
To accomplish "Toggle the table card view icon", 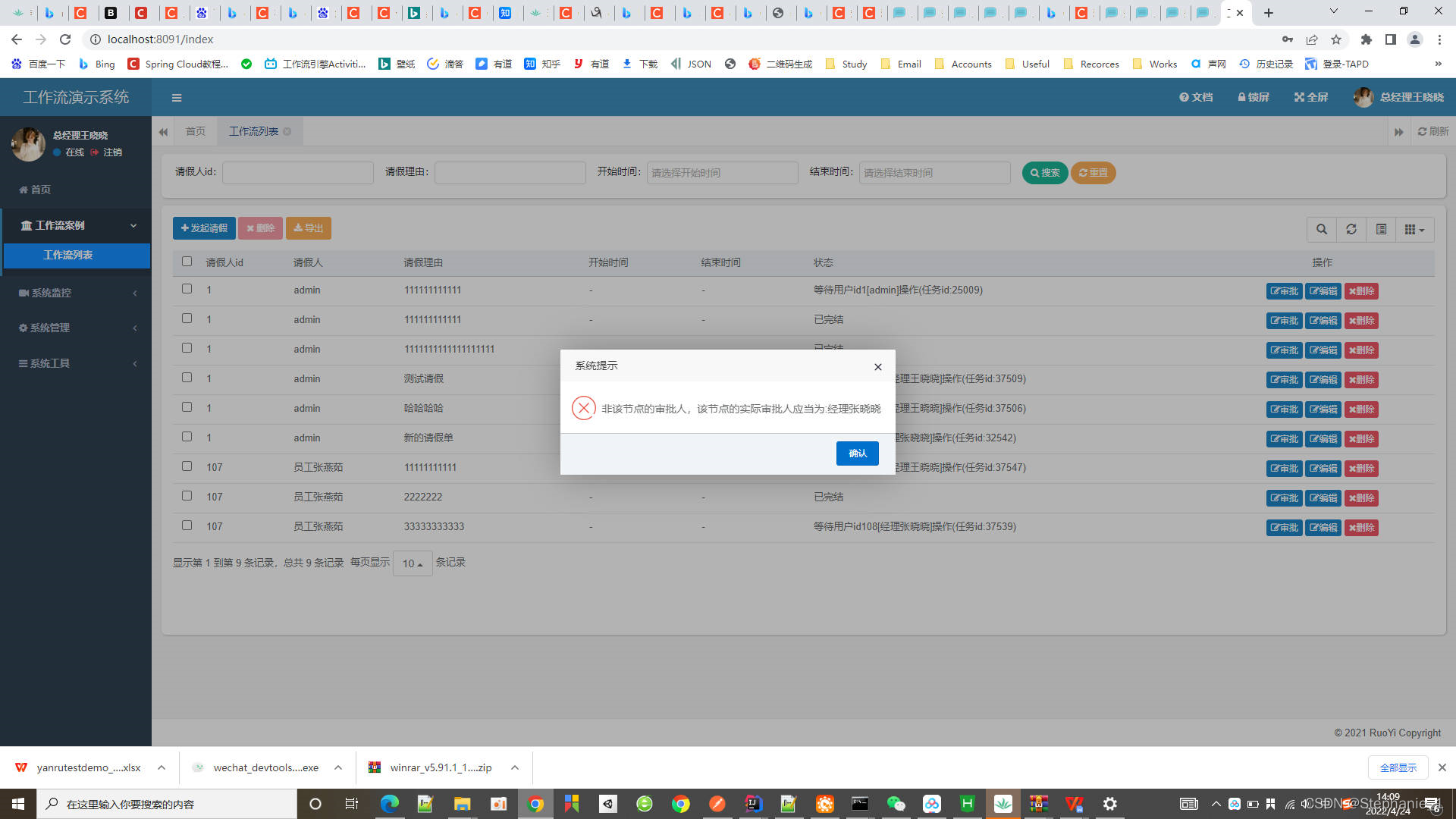I will coord(1381,229).
